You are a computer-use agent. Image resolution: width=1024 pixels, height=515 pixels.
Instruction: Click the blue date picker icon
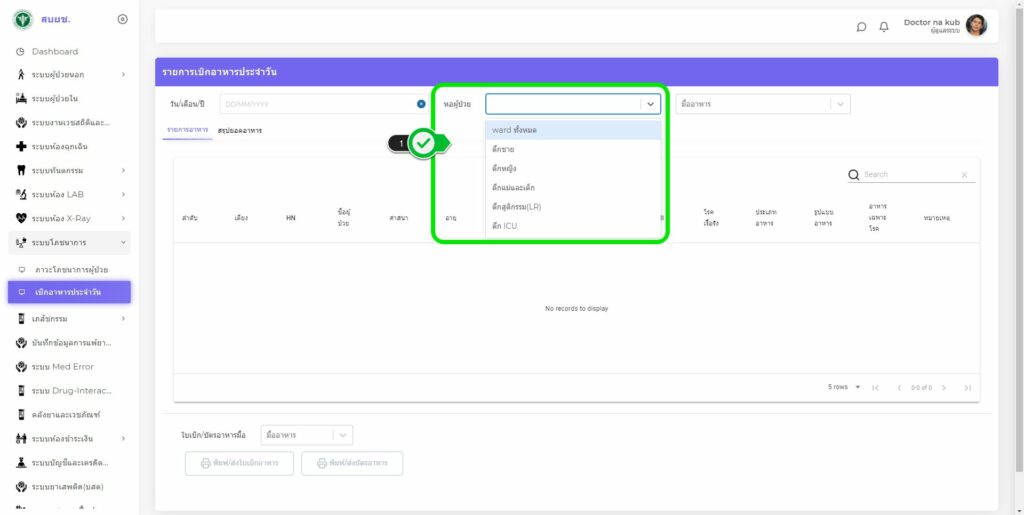(421, 104)
